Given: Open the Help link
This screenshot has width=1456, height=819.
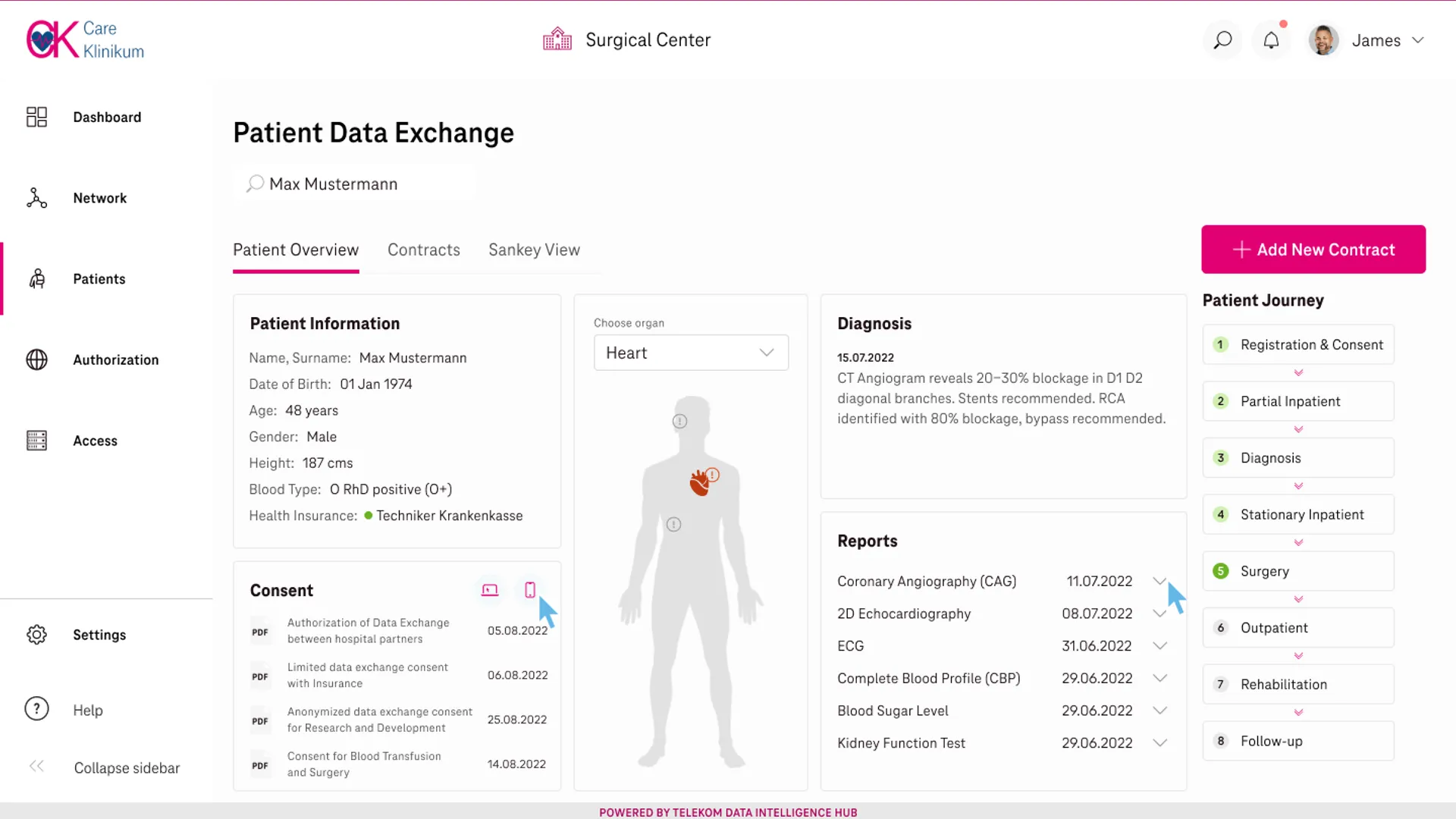Looking at the screenshot, I should point(87,710).
